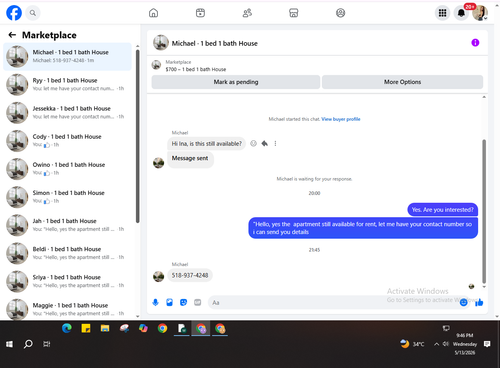Image resolution: width=500 pixels, height=368 pixels.
Task: Open Simon - 1 bed 1 bath House chat
Action: (67, 197)
